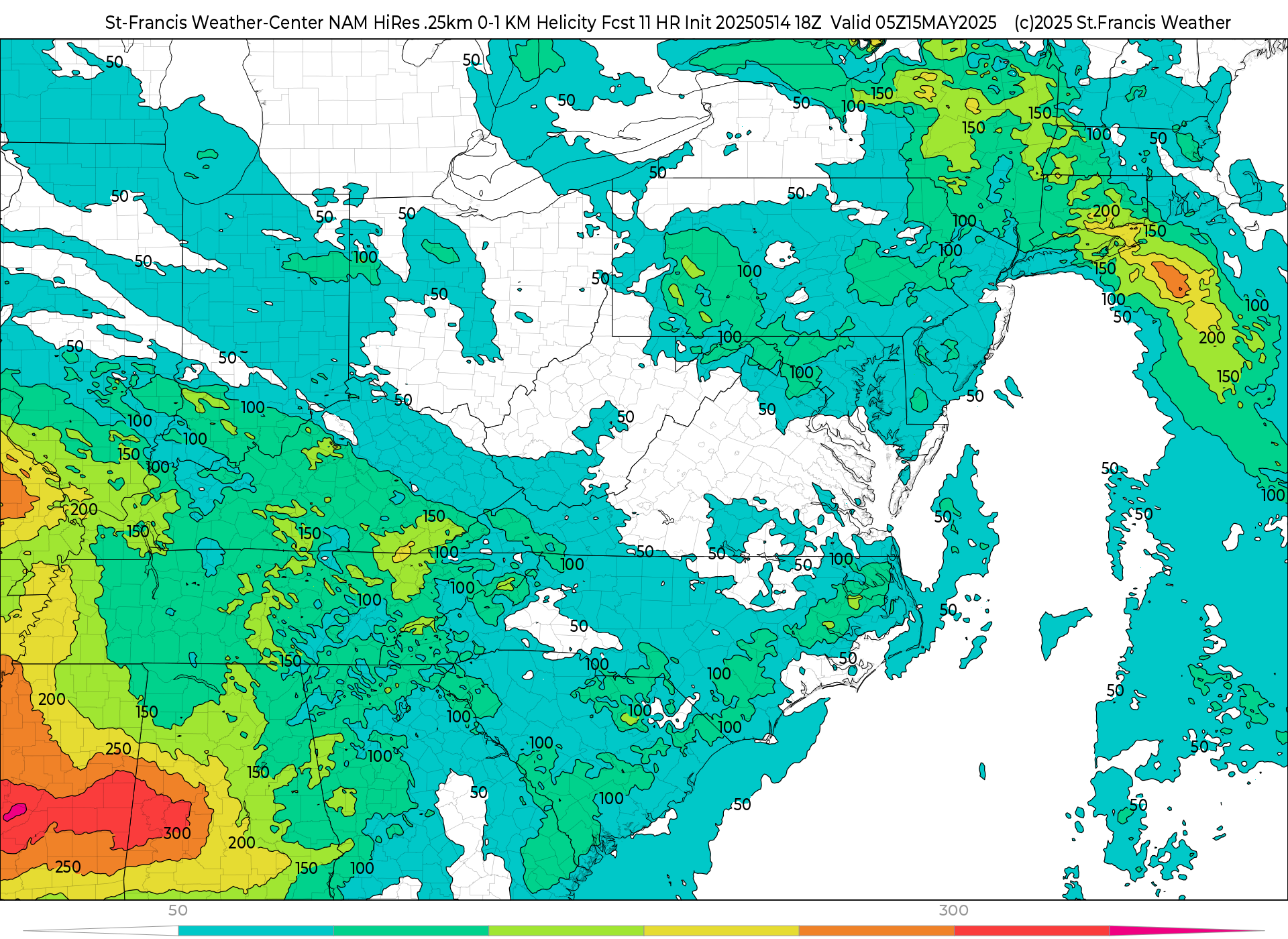Click the gray arrow end of the legend bar

pyautogui.click(x=101, y=931)
